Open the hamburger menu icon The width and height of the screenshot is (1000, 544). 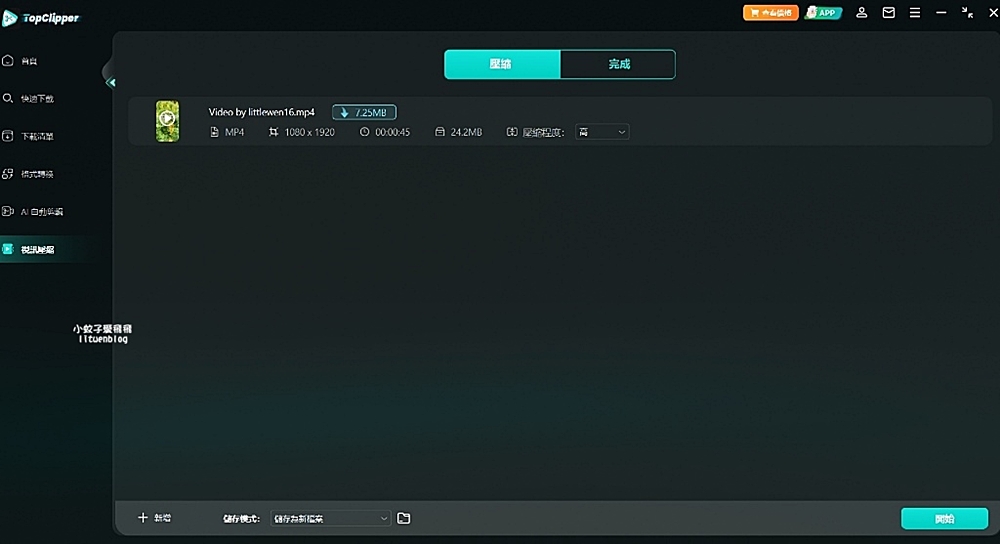click(x=915, y=13)
